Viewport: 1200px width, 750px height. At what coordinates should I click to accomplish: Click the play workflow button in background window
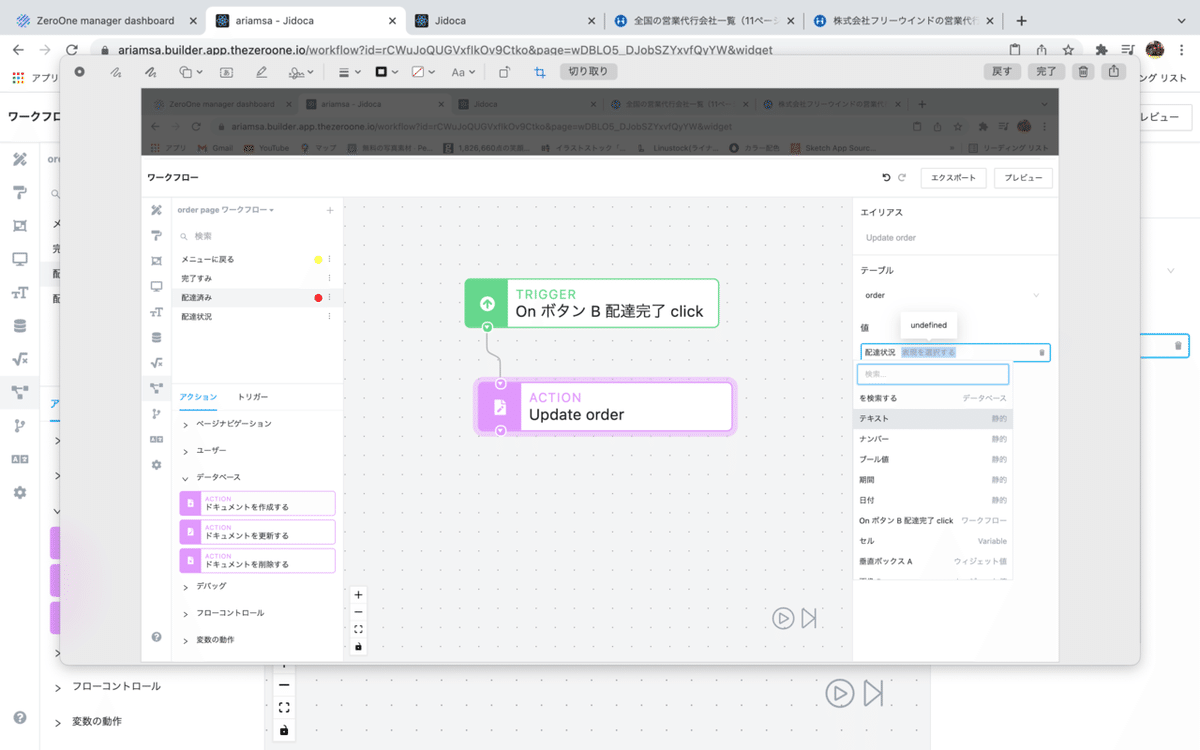839,692
